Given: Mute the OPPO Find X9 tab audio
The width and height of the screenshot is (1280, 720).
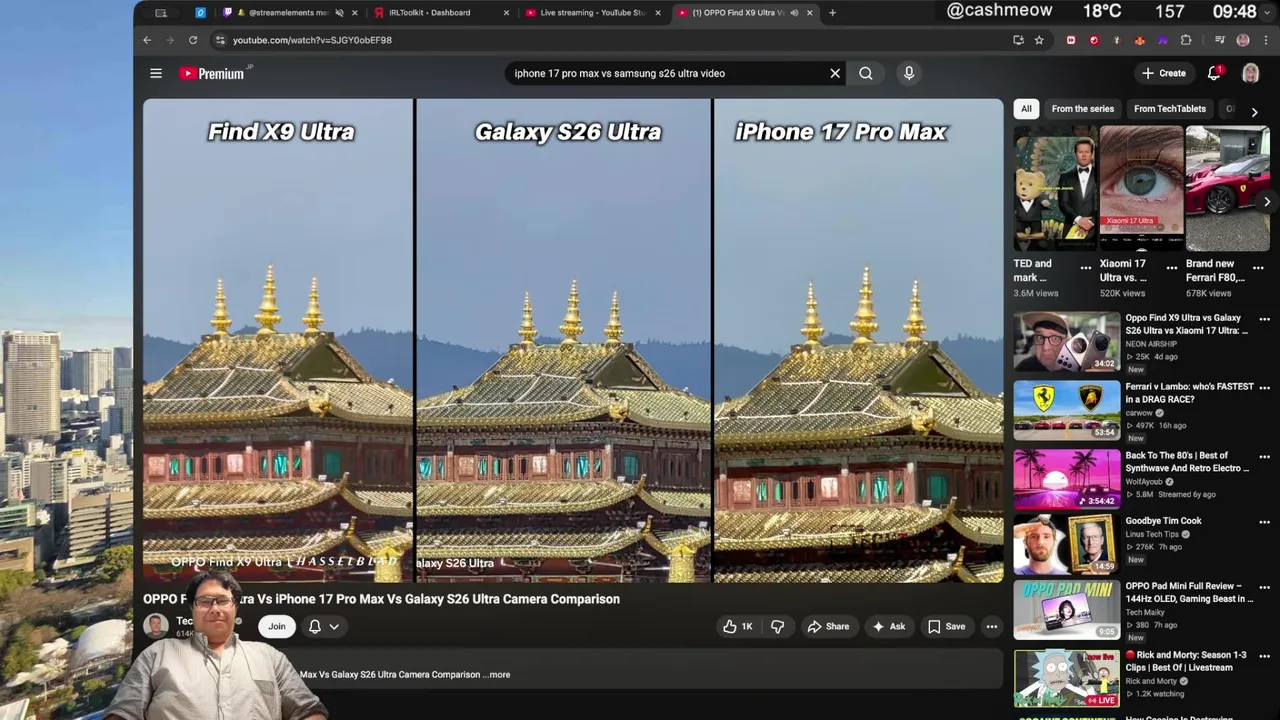Looking at the screenshot, I should pos(794,13).
